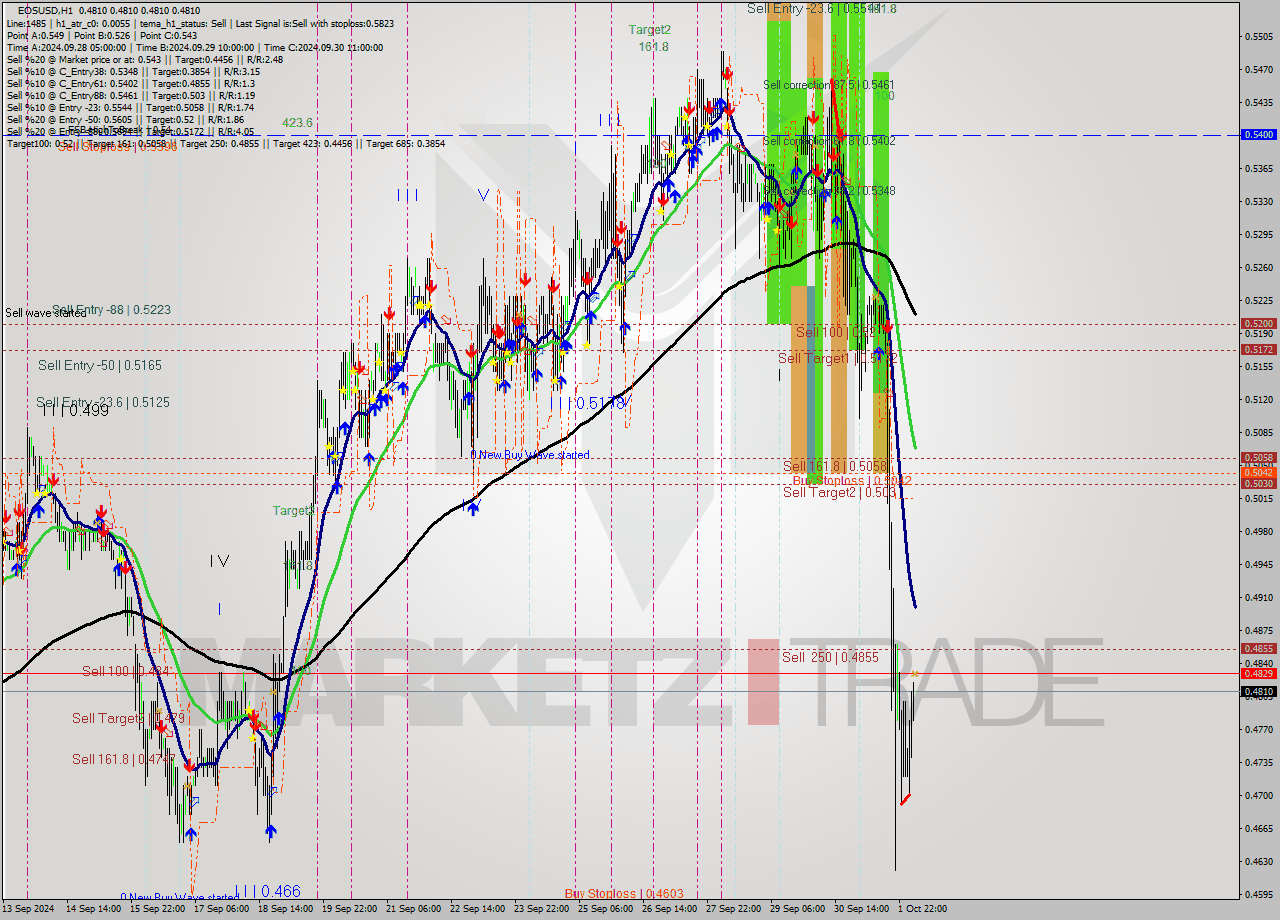Click the blue up arrow below the 18 Sep 14:00 low
1280x920 pixels.
(271, 830)
